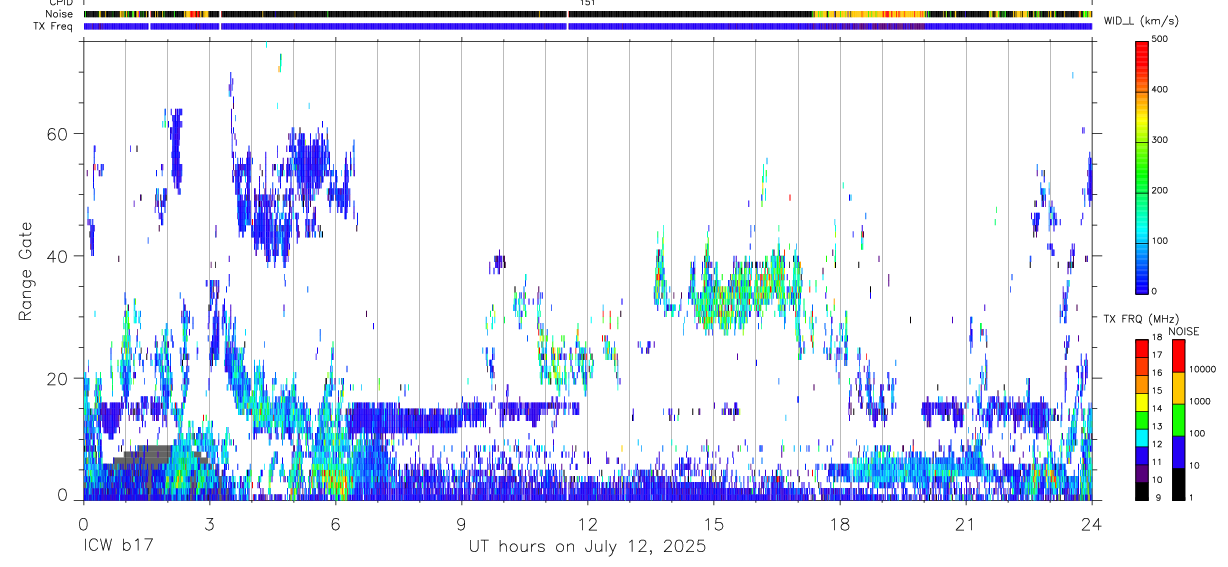Click the 6 tick on UT hours axis

[335, 523]
